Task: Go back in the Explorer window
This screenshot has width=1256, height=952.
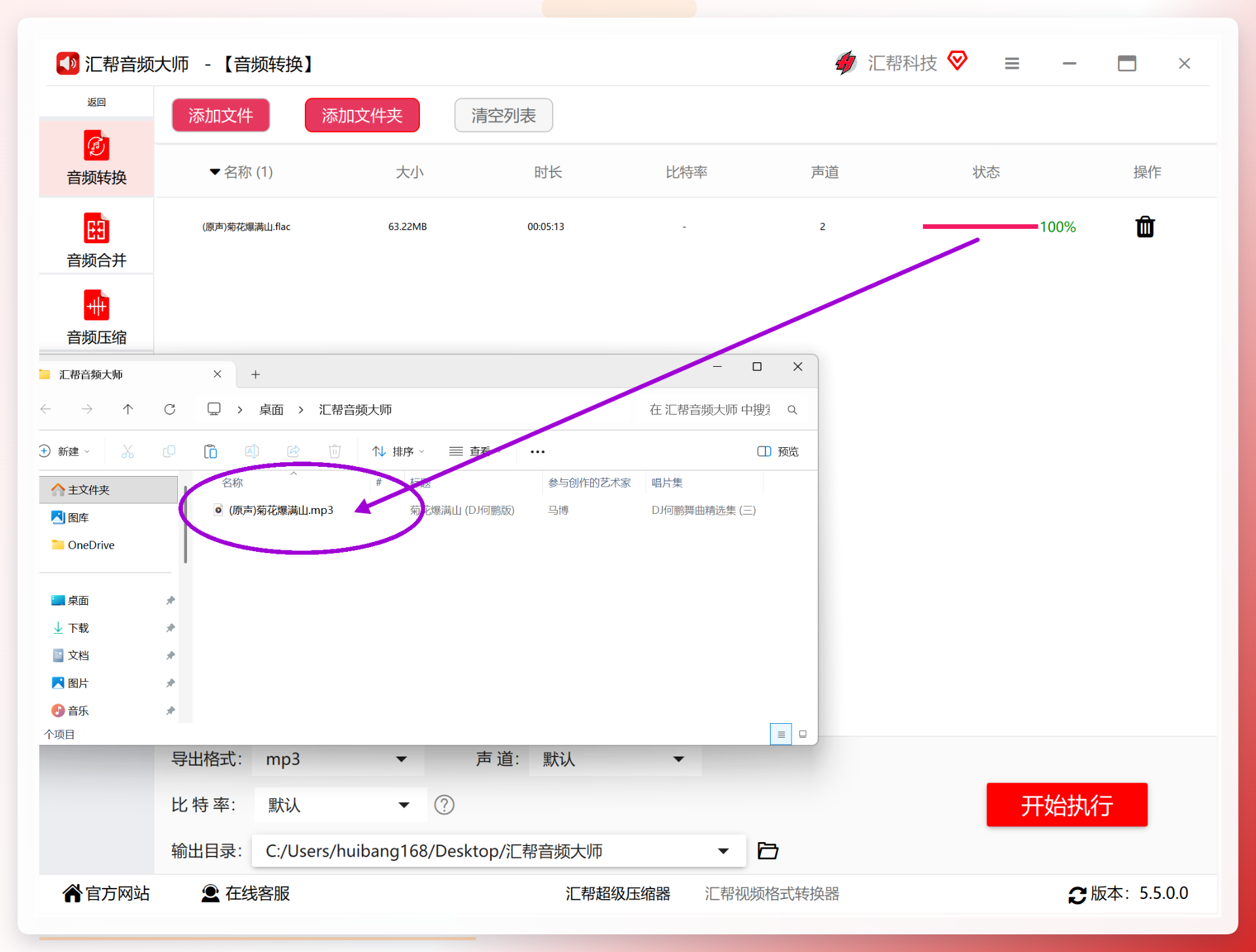Action: tap(46, 409)
